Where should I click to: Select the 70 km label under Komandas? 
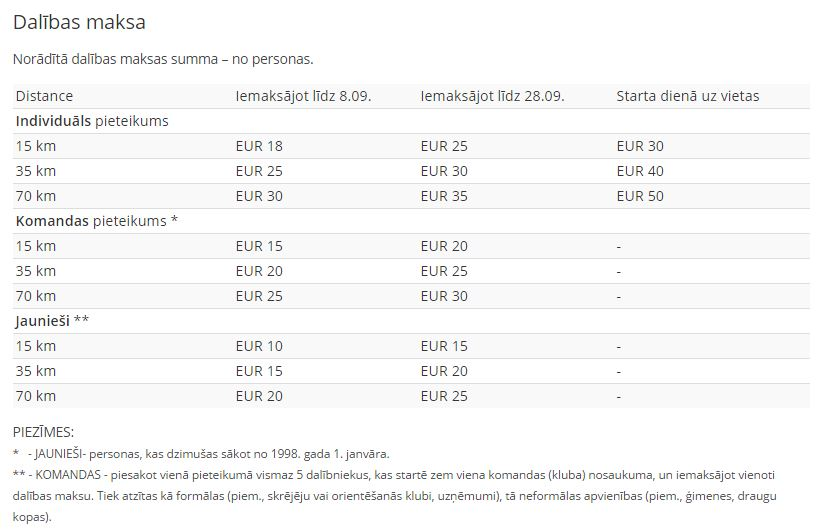pos(35,296)
